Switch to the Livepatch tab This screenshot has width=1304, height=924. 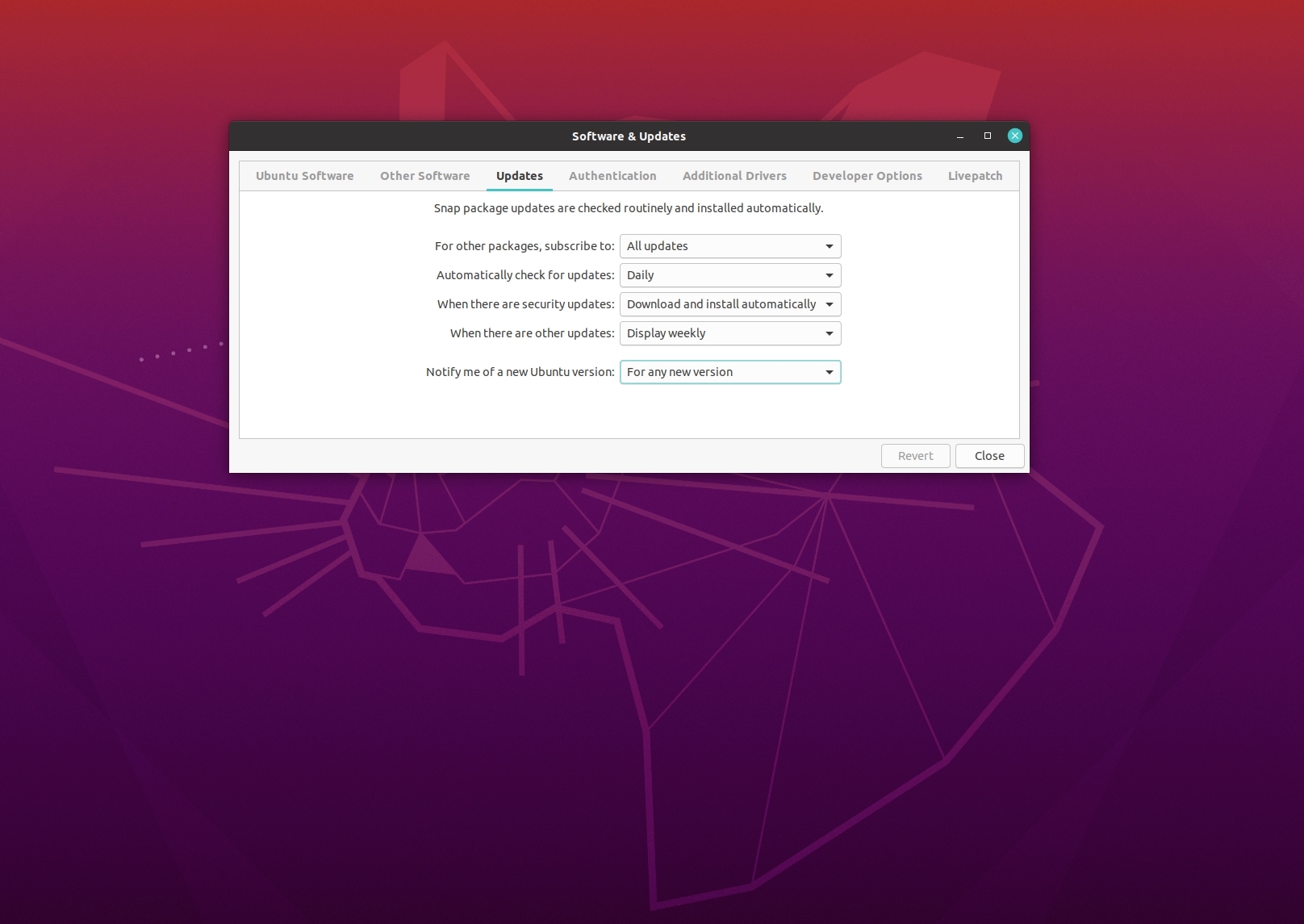pos(975,175)
